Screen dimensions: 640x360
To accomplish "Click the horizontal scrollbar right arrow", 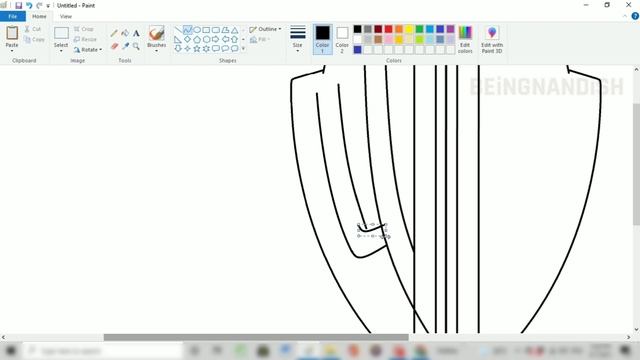I will click(629, 337).
